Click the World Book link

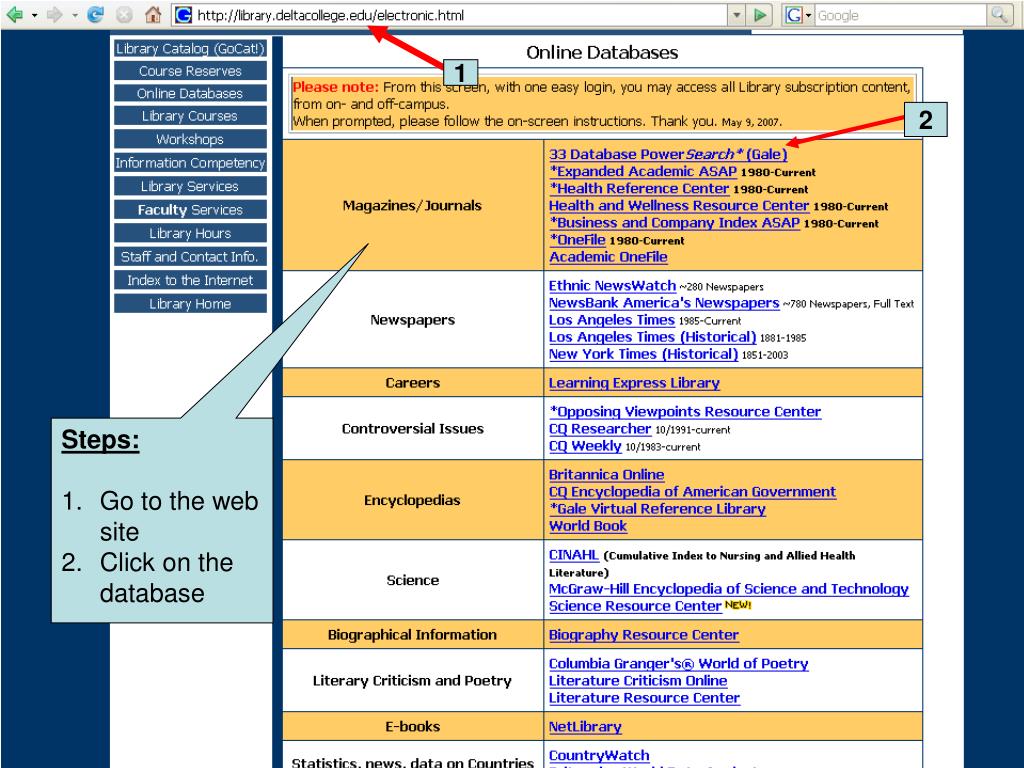click(x=588, y=526)
